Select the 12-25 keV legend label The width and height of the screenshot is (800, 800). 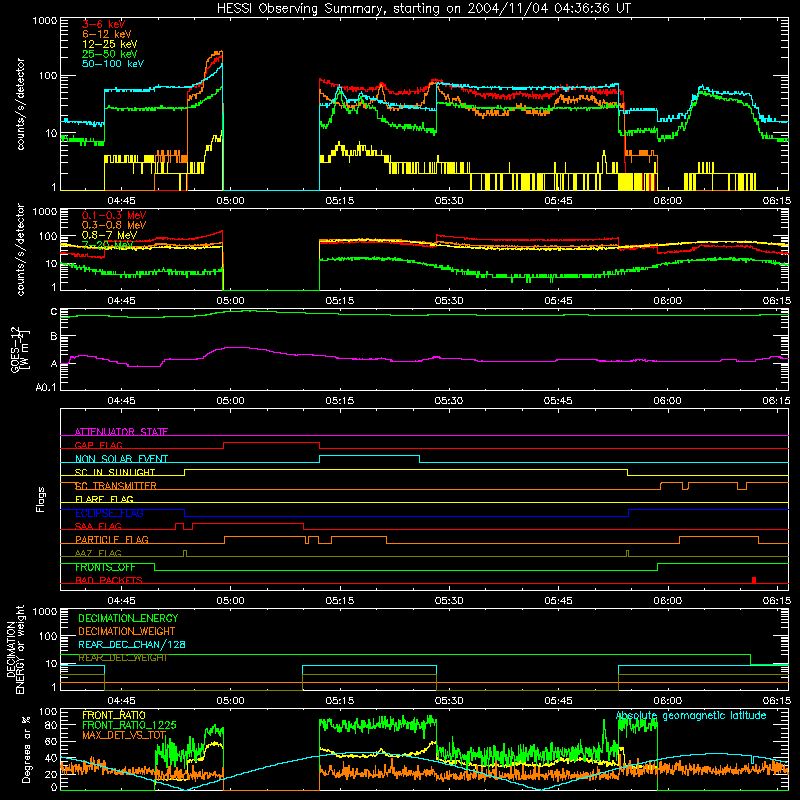pyautogui.click(x=110, y=44)
